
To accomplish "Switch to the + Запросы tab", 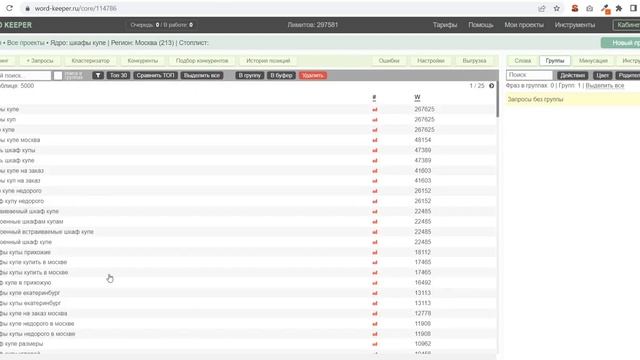I will pos(40,61).
